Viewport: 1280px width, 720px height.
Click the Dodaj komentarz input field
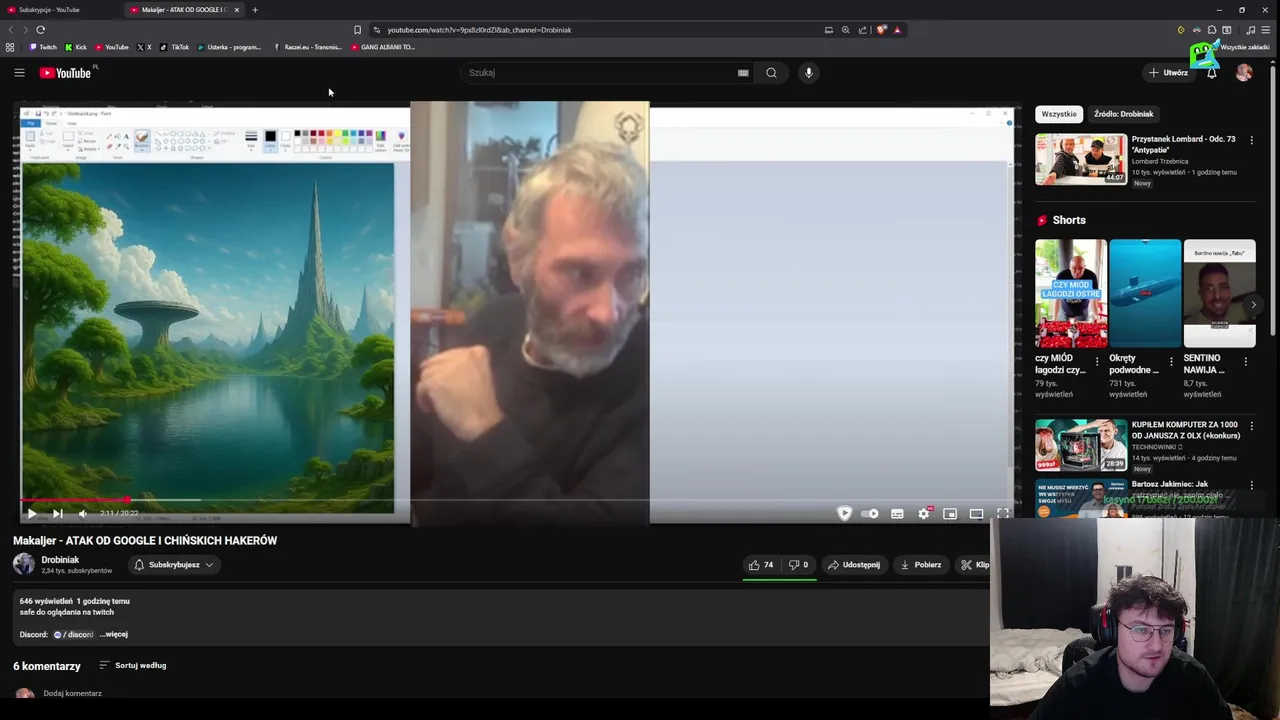click(x=73, y=693)
